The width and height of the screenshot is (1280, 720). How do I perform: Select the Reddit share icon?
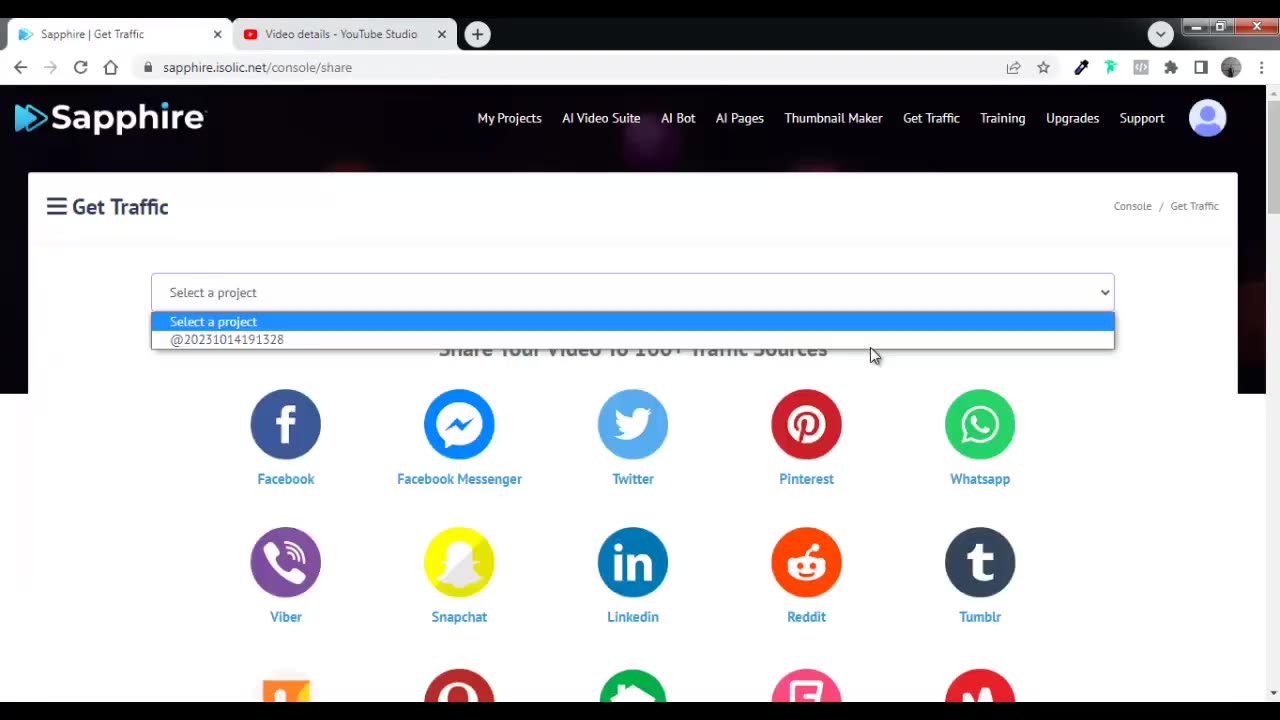806,562
